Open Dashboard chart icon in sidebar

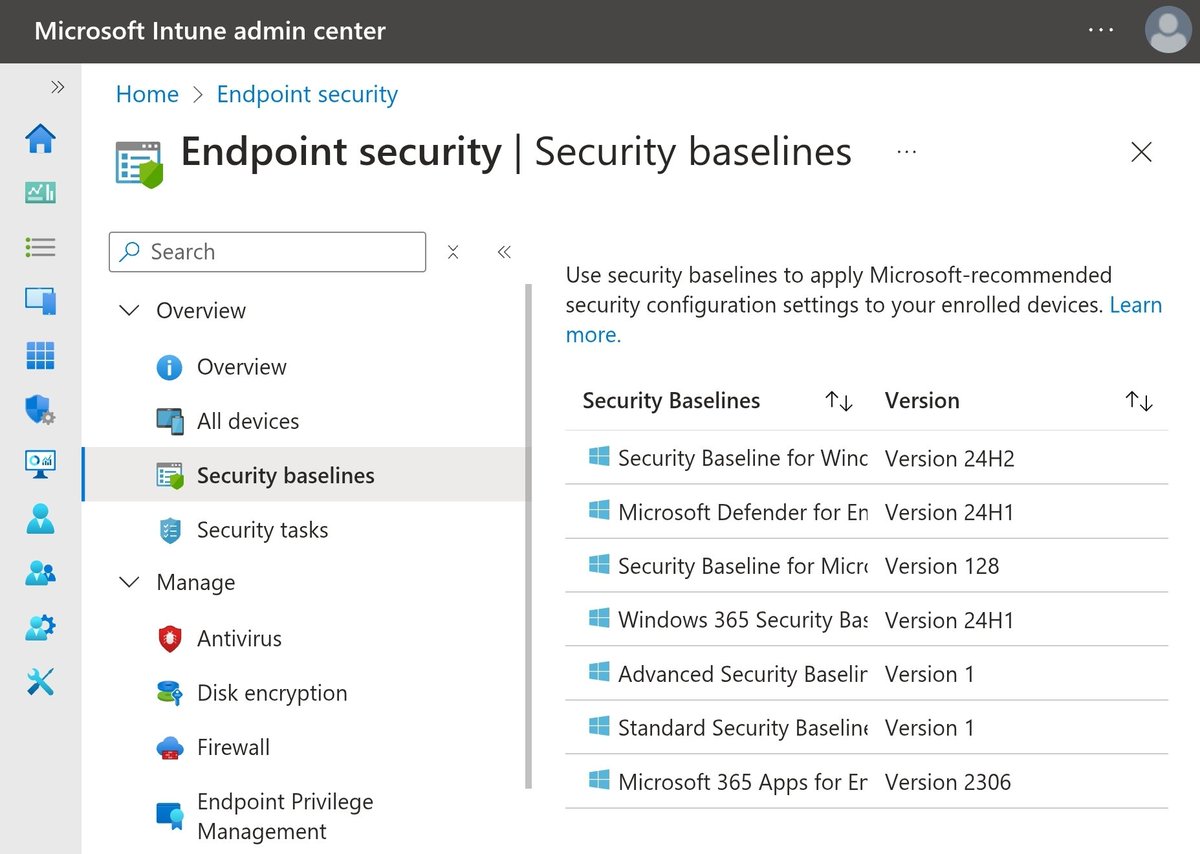[40, 192]
